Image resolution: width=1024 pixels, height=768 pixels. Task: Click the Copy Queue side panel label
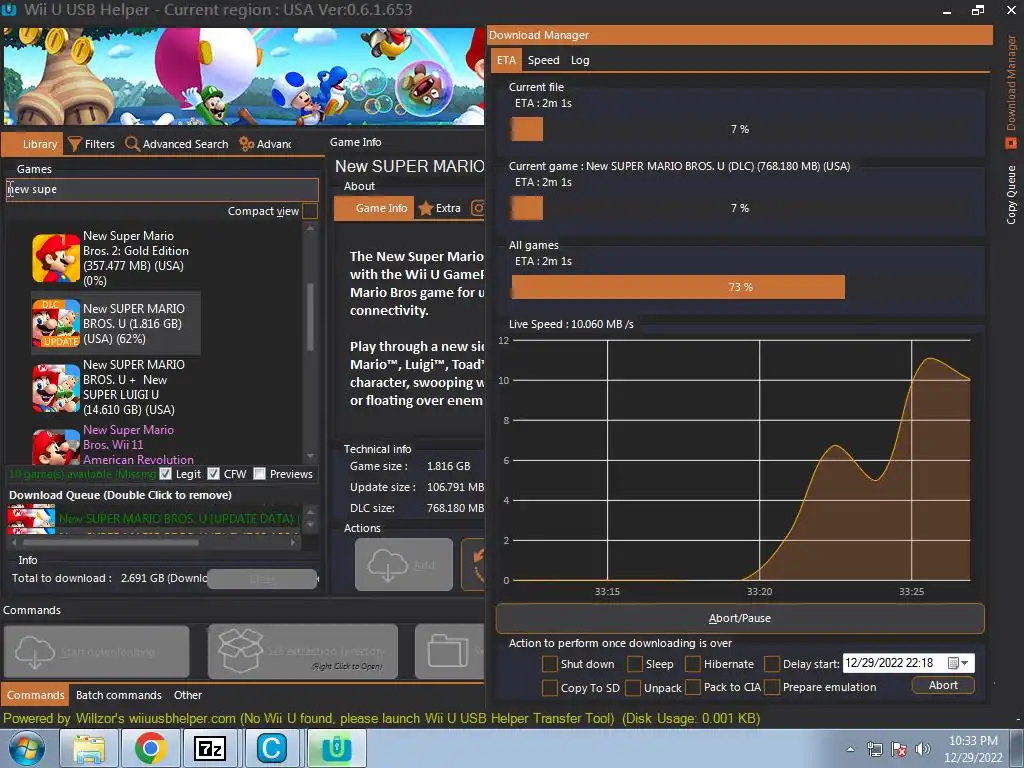click(1011, 195)
